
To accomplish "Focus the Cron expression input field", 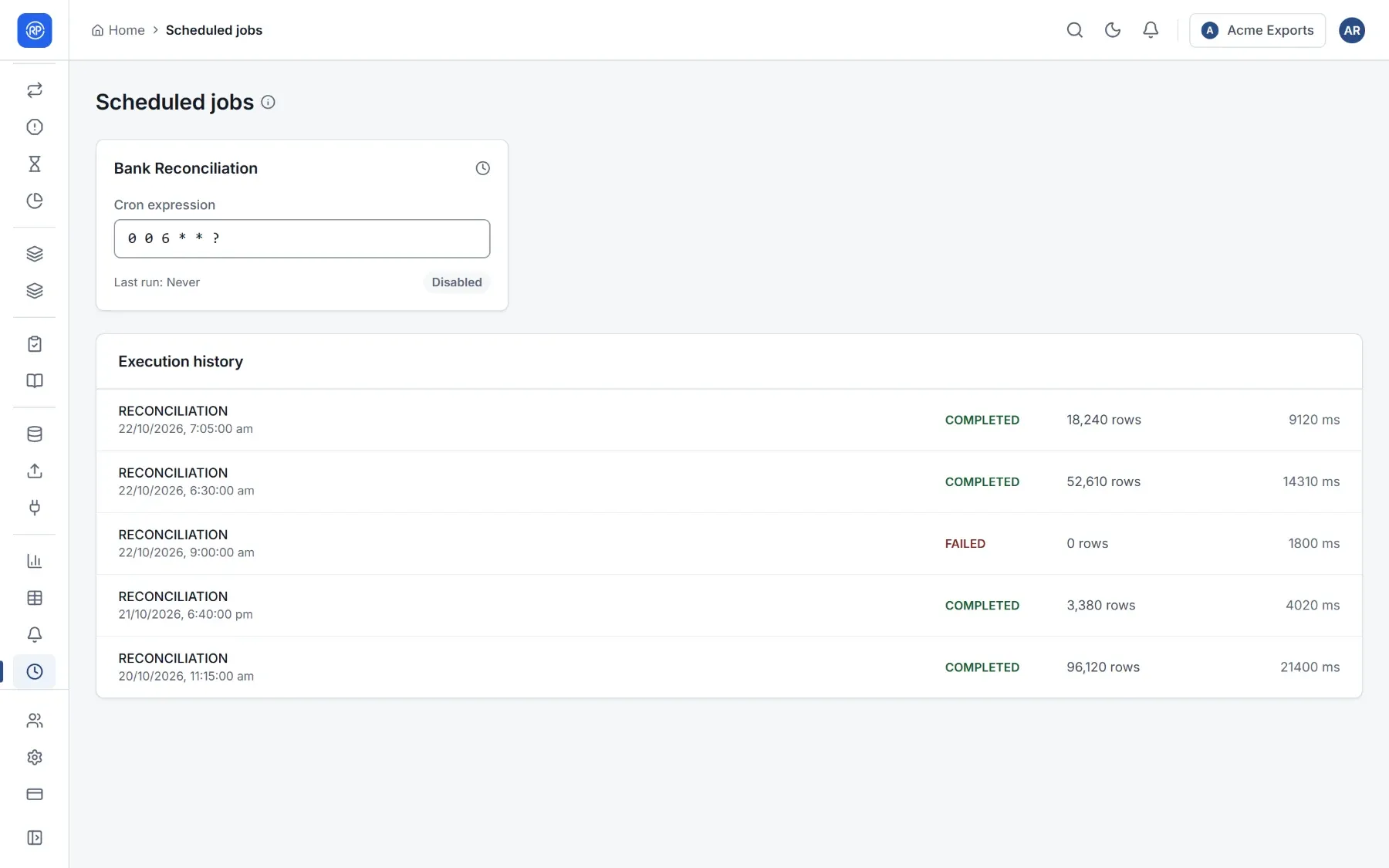I will (x=302, y=238).
